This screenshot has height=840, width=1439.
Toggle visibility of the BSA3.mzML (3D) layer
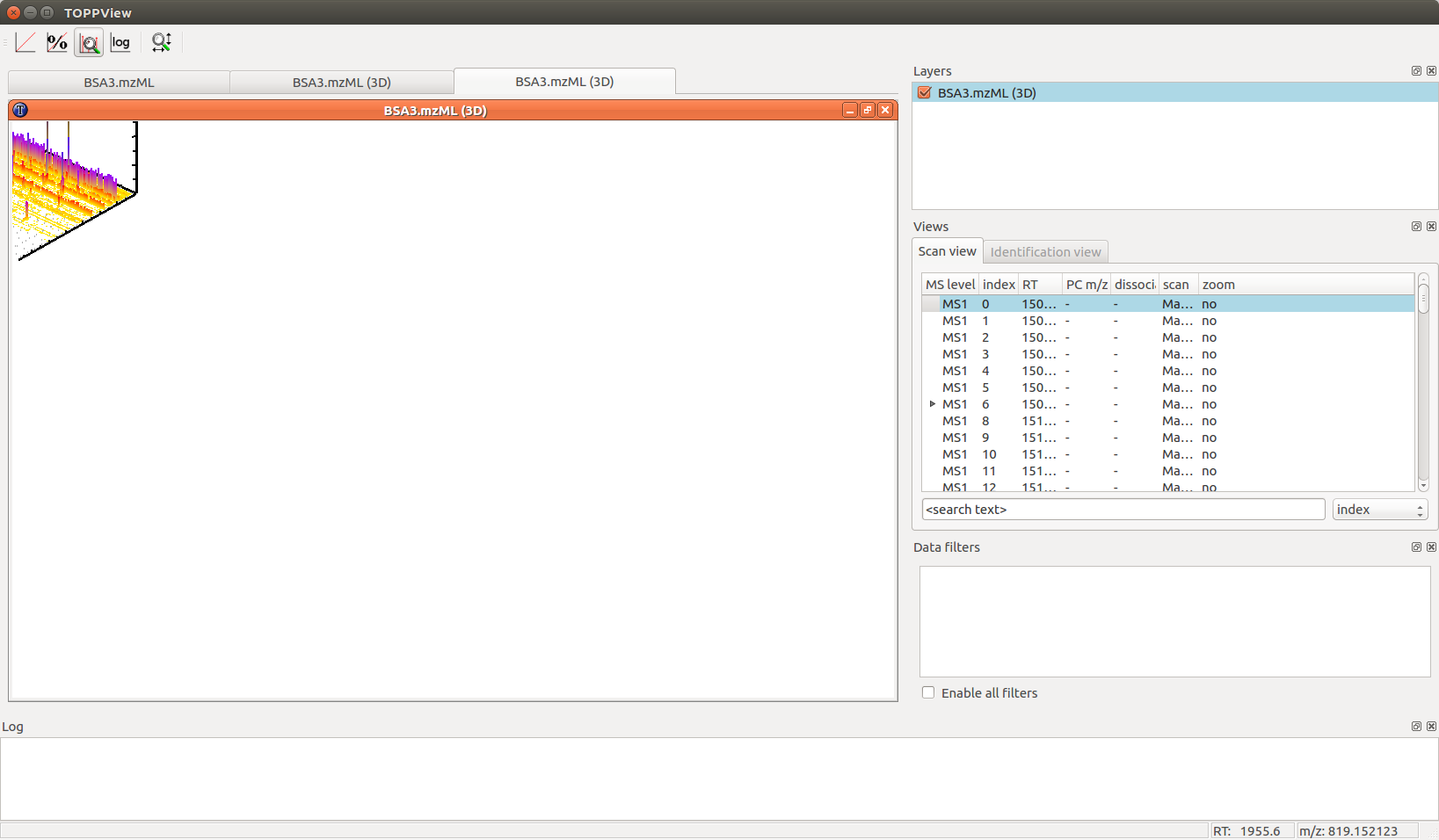[924, 92]
